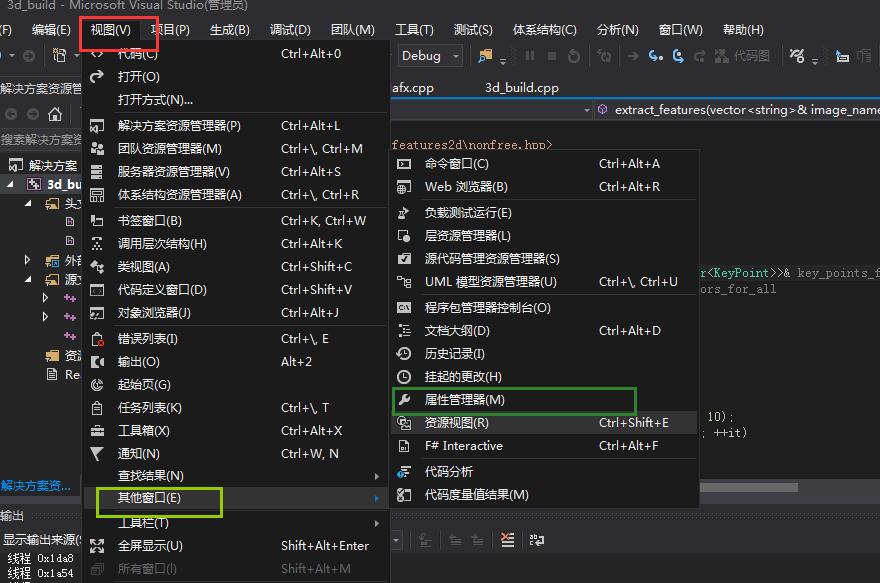The image size is (880, 583).
Task: Click the 源代码管理资源管理器 icon
Action: 404,259
